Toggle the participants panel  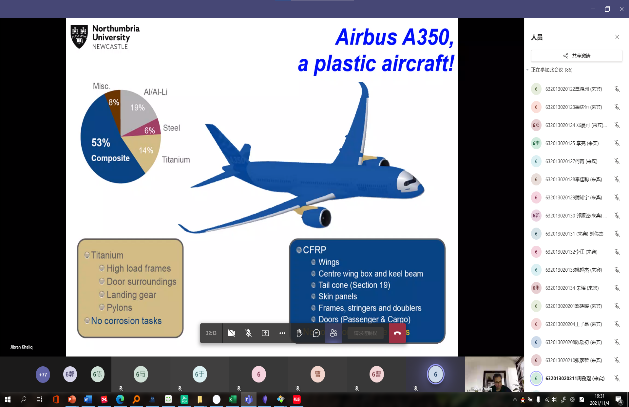[x=332, y=333]
